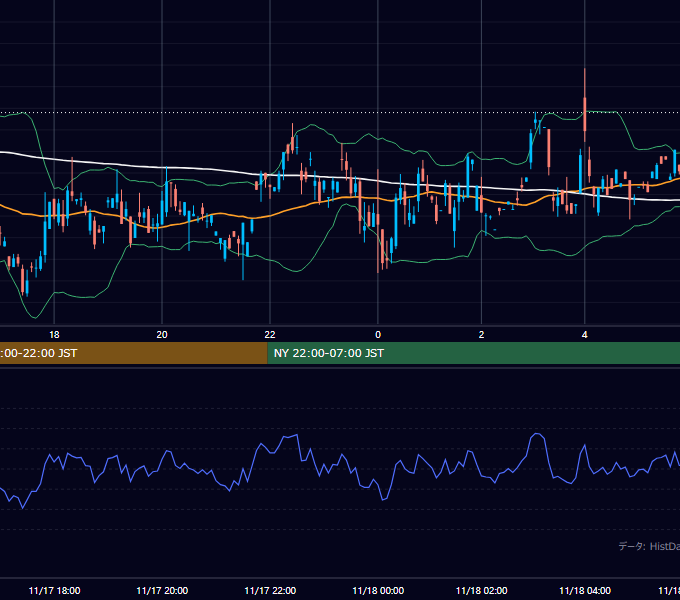Click the 18 hour axis label

pos(54,335)
